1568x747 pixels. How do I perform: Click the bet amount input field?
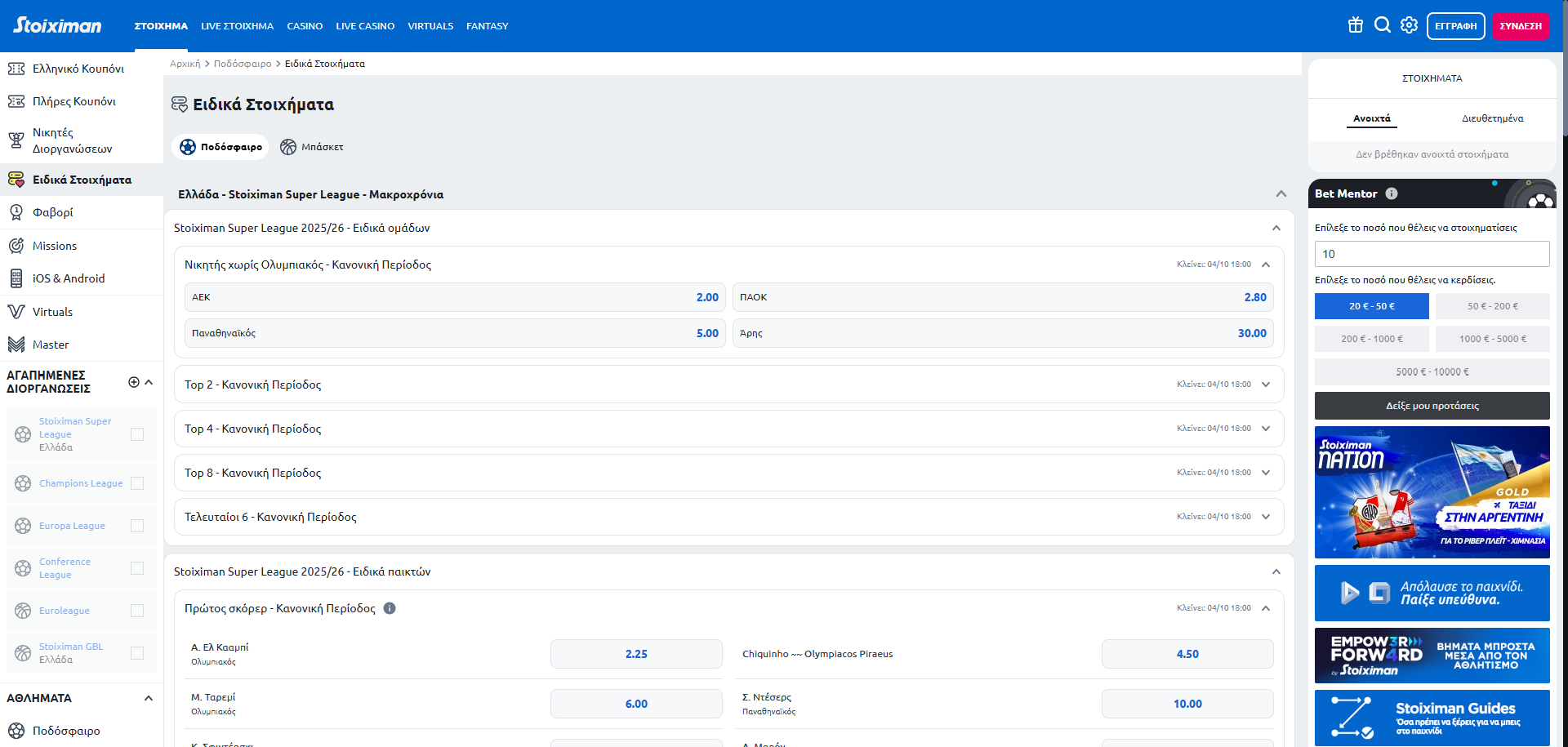point(1432,254)
